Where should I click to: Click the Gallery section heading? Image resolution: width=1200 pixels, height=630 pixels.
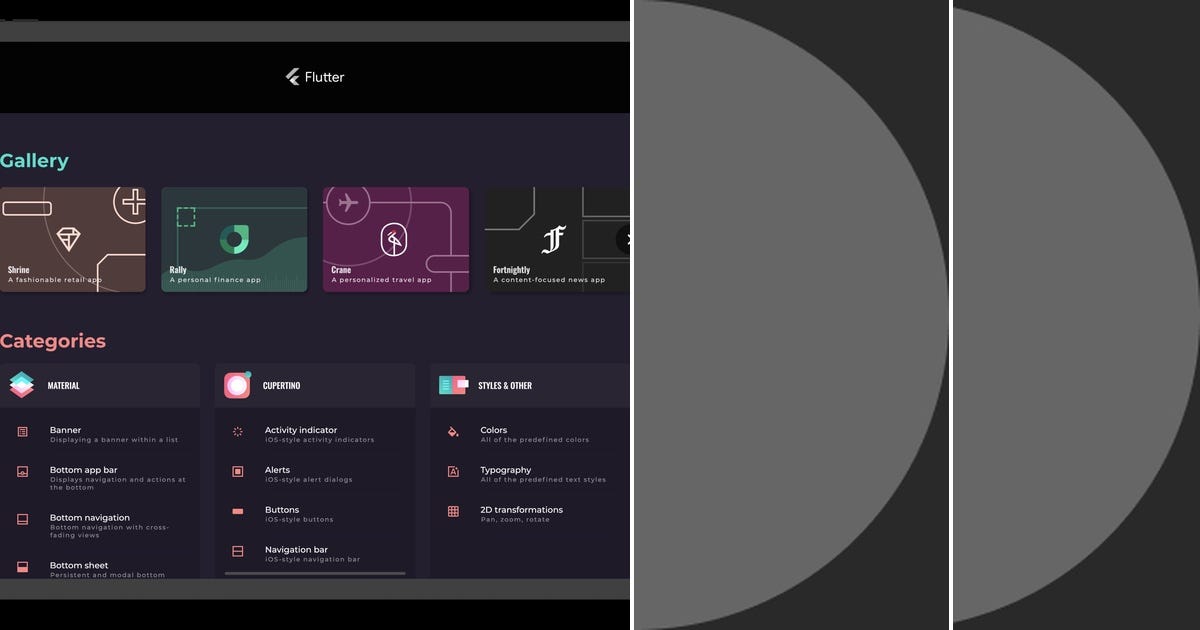34,161
